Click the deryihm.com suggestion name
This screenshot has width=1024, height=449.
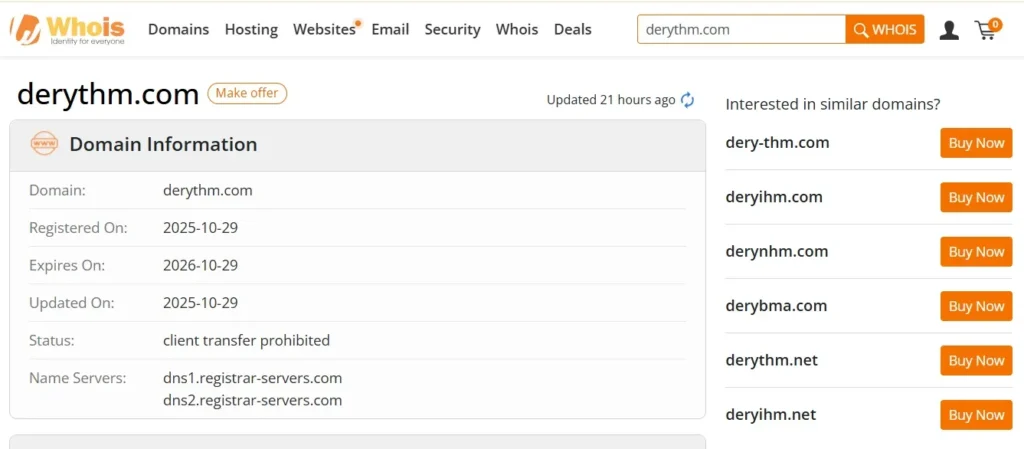774,197
